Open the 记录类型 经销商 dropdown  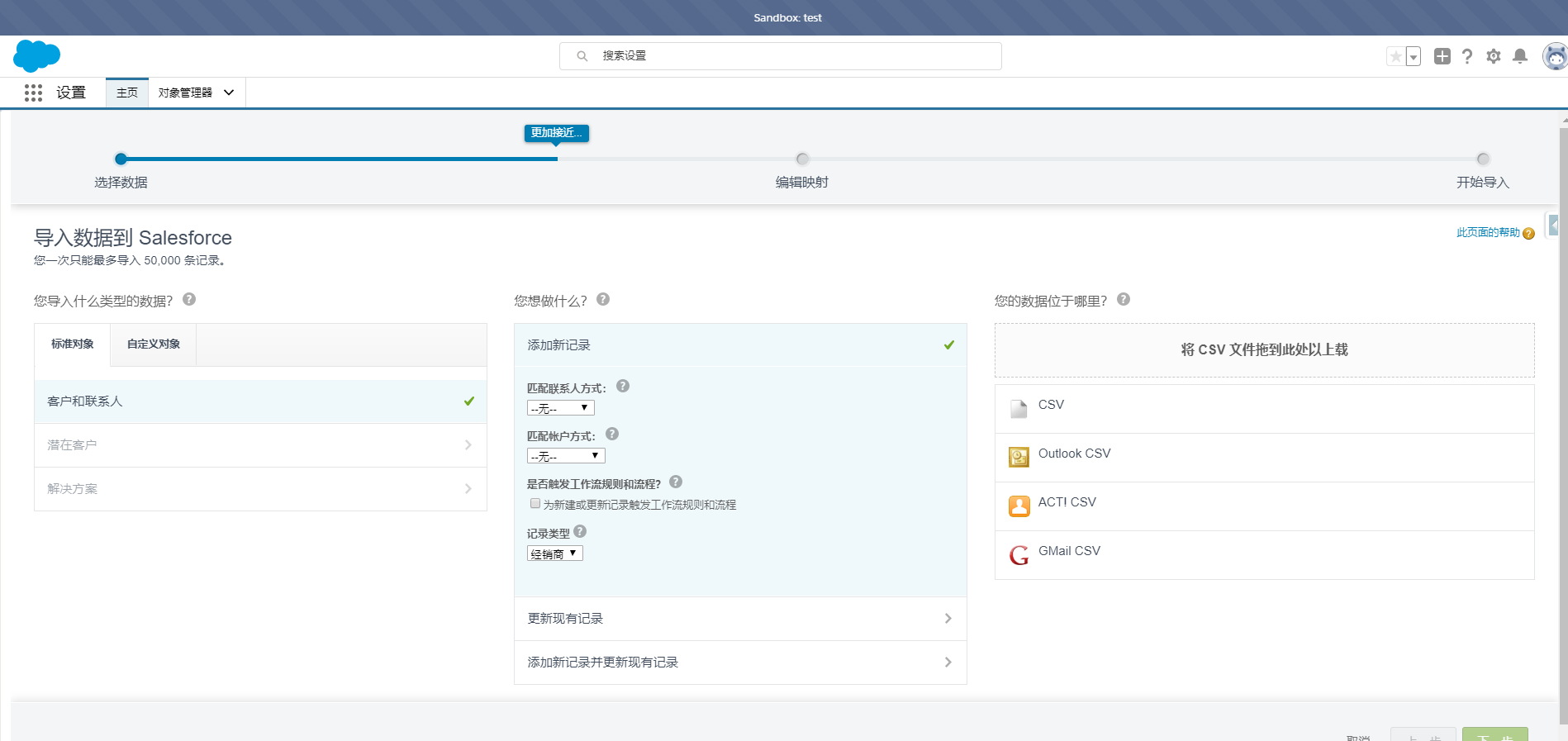click(x=555, y=553)
